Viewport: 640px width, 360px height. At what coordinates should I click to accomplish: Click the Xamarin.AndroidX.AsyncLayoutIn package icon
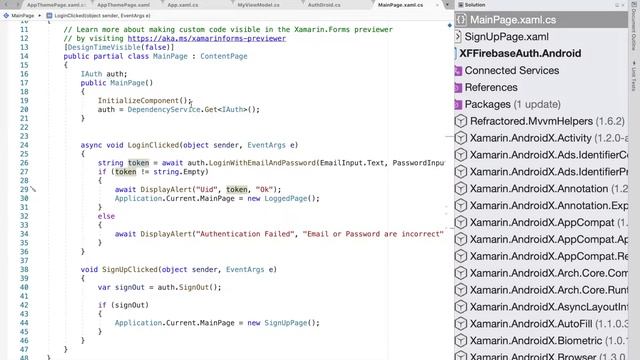(x=461, y=307)
